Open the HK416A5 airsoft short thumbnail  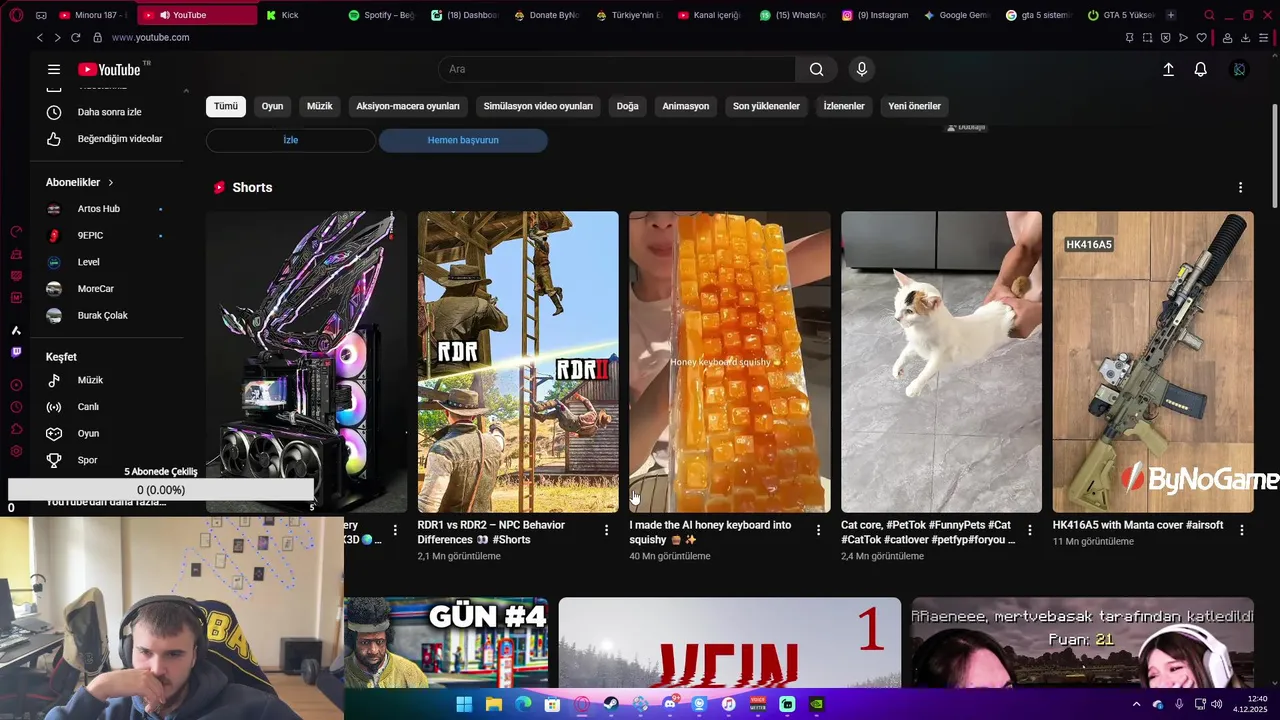1153,362
